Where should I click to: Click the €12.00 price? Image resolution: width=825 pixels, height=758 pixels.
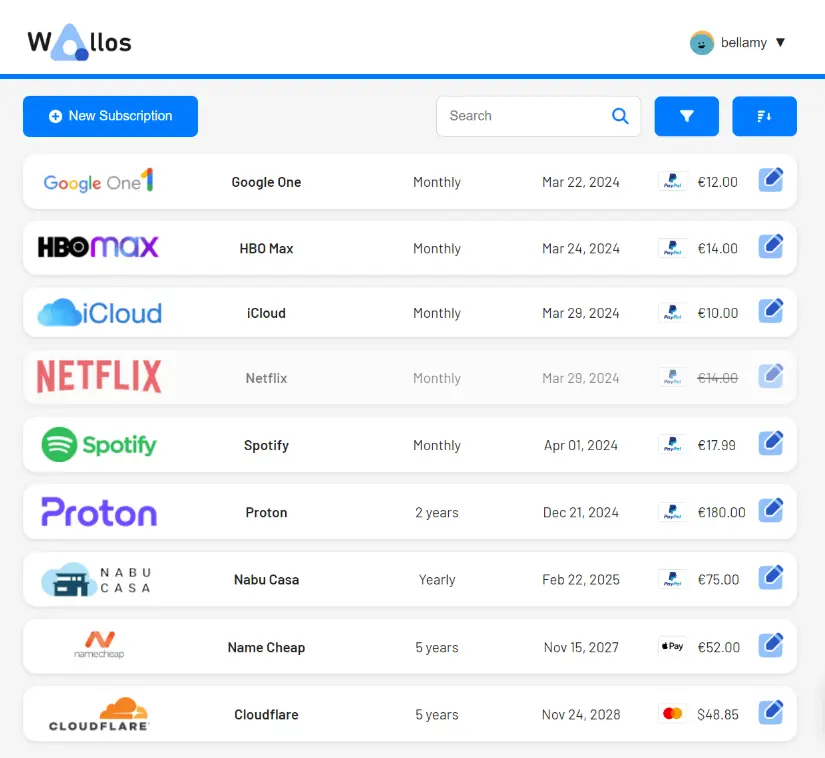[x=717, y=183]
